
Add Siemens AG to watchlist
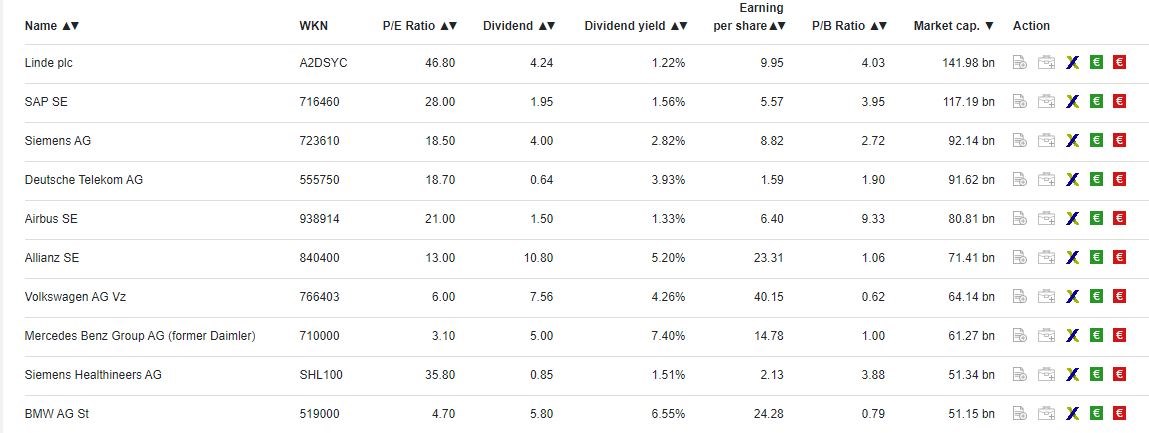[1019, 141]
